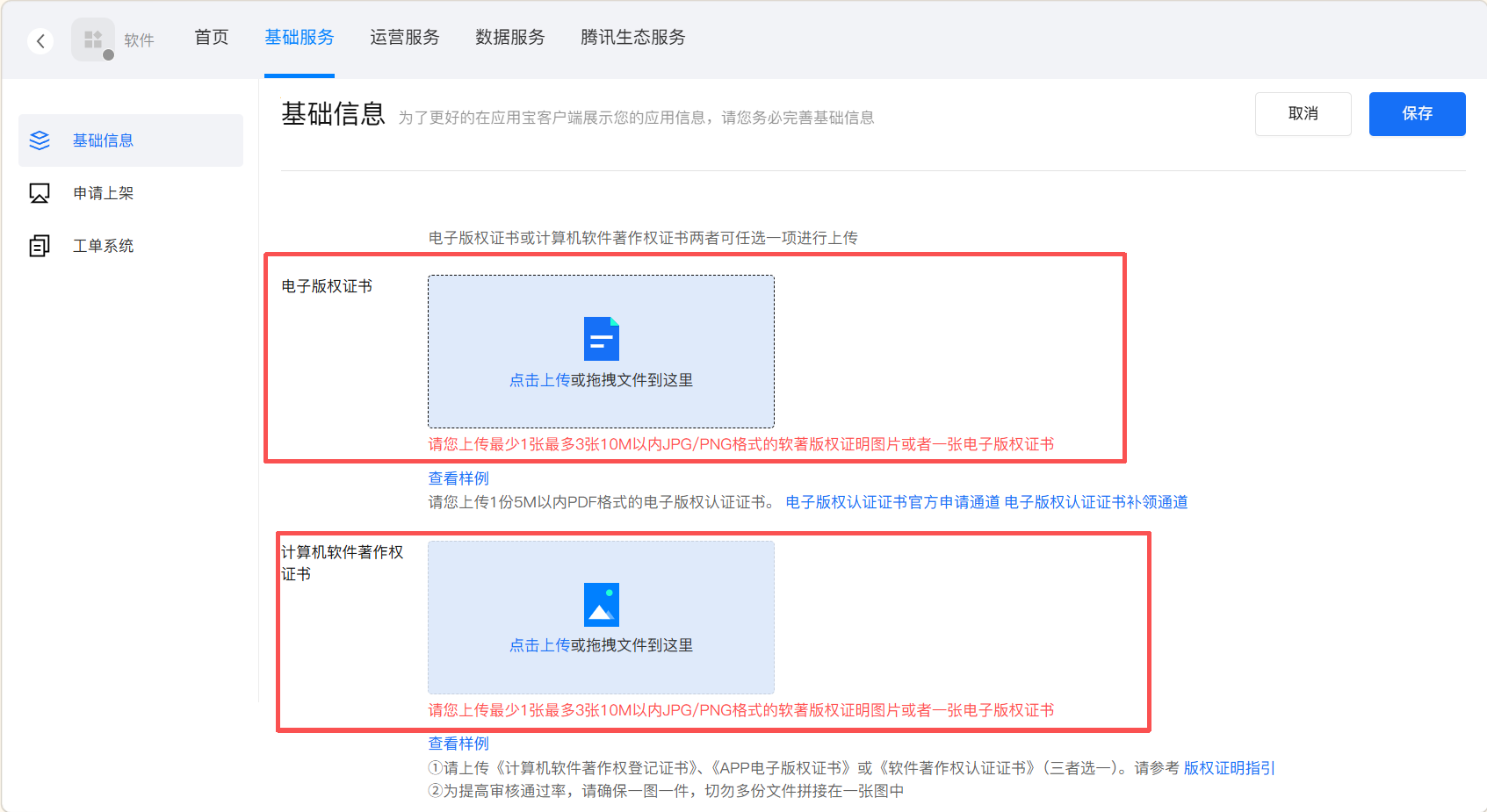Open the 运营服务 tab

[405, 38]
